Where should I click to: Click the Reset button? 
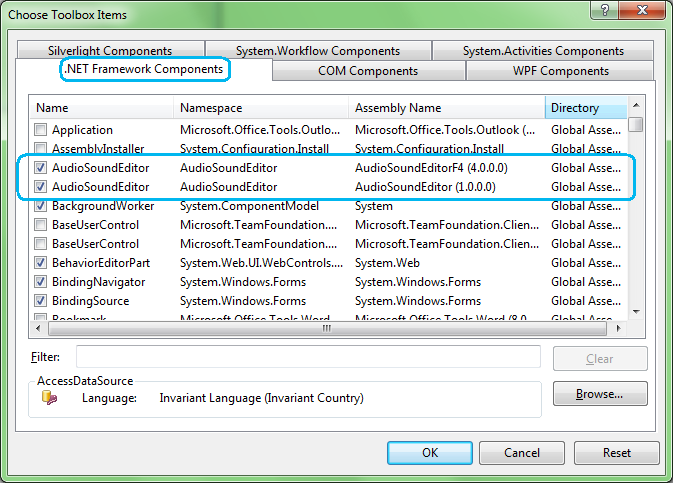tap(616, 453)
